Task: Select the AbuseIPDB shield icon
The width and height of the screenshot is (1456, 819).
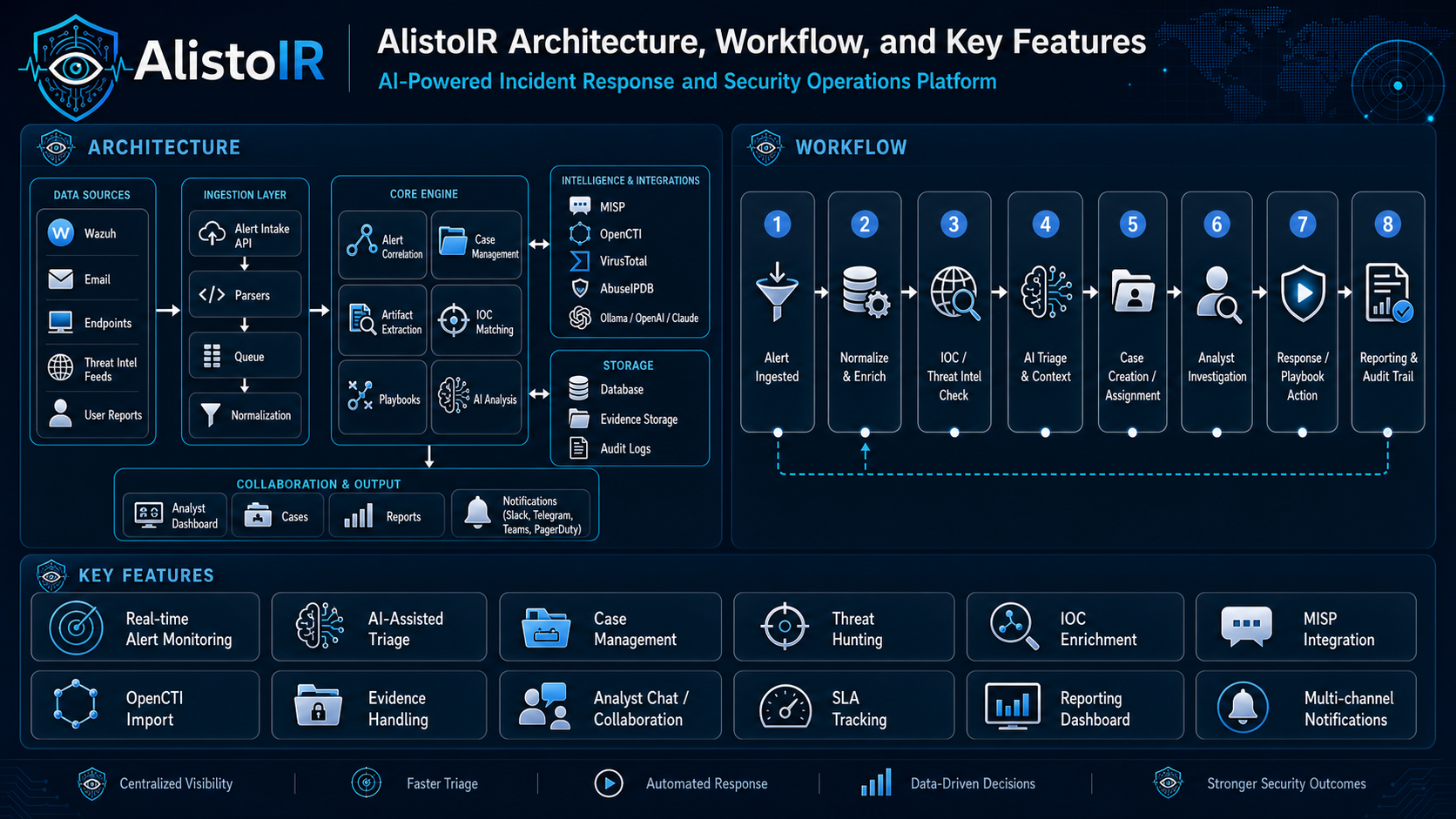Action: [579, 288]
